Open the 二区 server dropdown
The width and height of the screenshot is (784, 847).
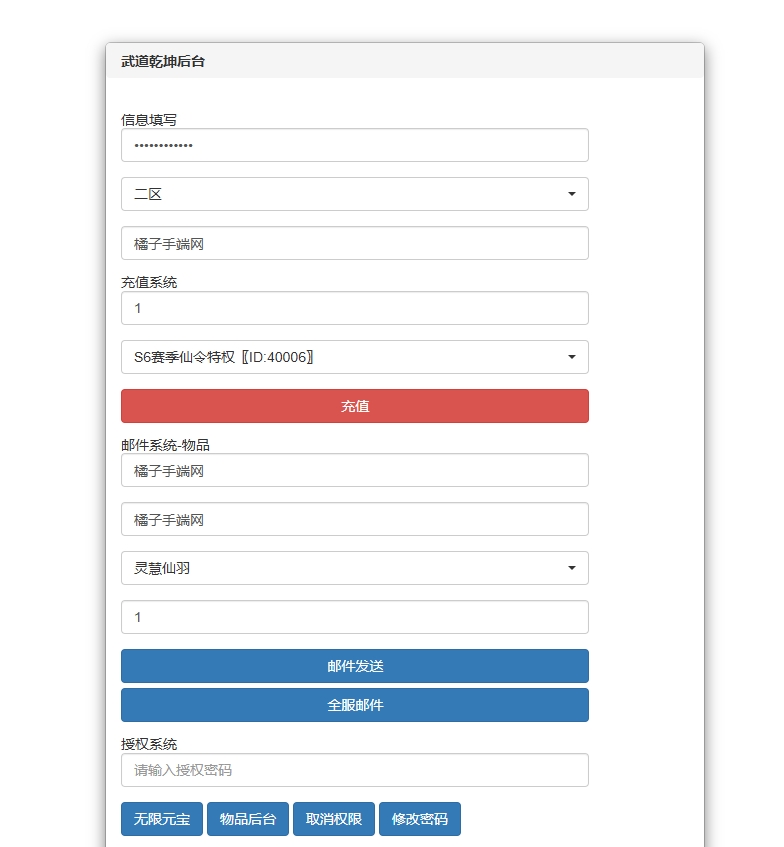[354, 194]
